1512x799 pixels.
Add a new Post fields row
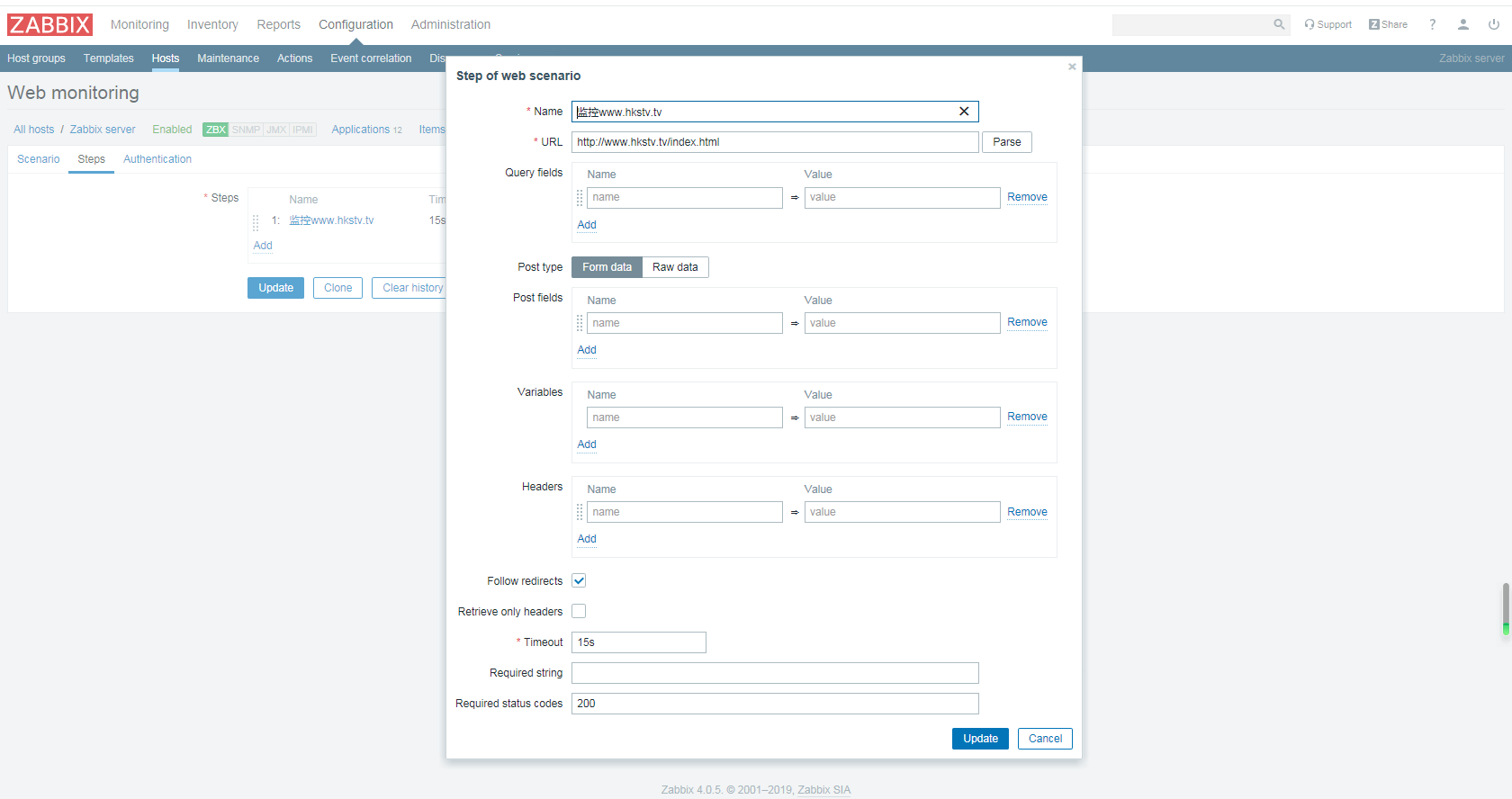pyautogui.click(x=587, y=350)
